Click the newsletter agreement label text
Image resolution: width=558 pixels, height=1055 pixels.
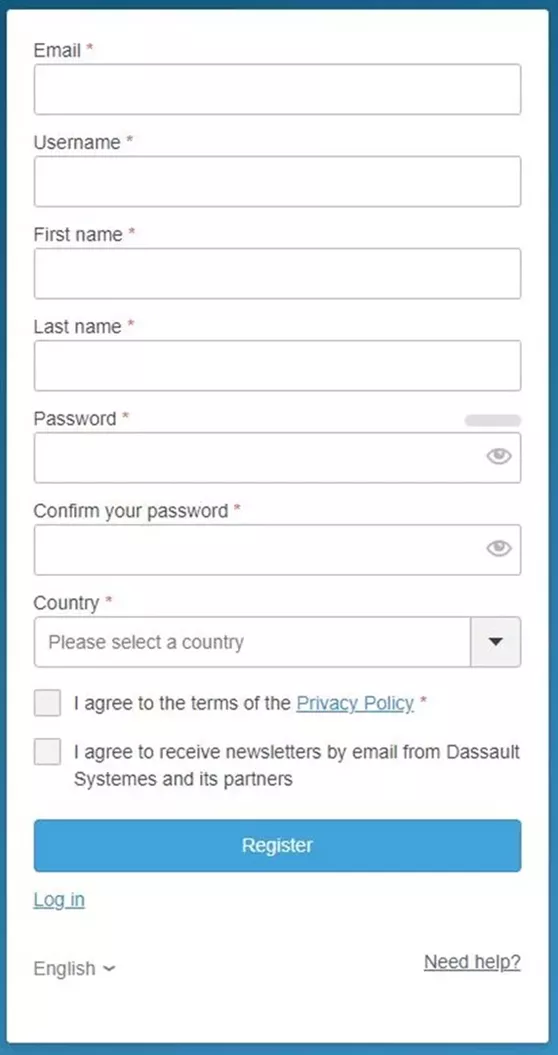click(x=297, y=766)
